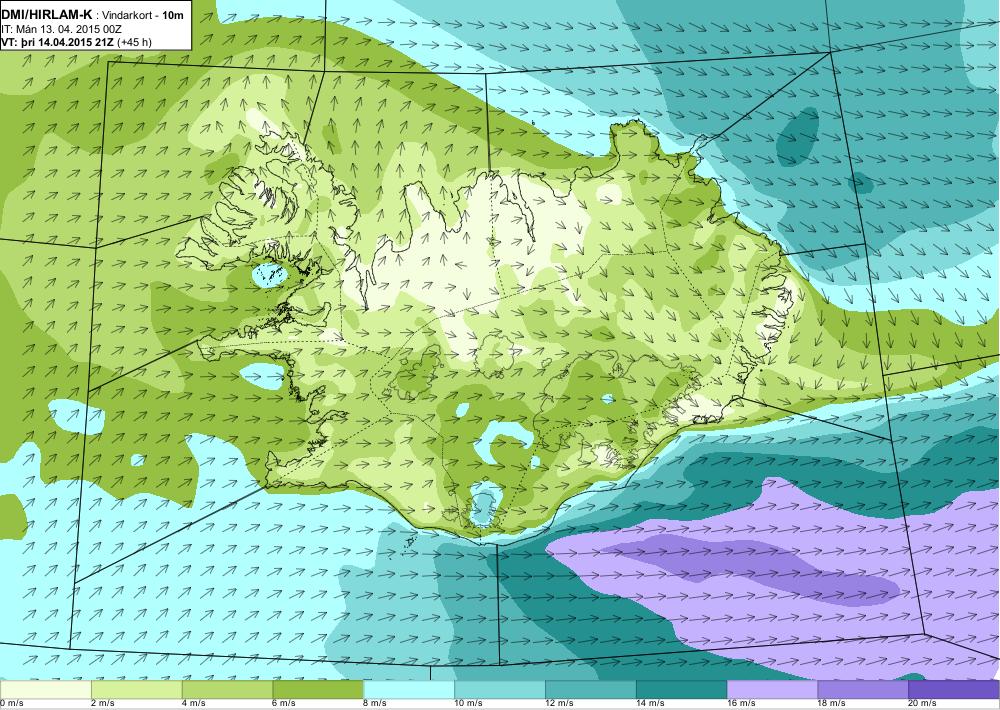
Task: Click the dark violet swatch above 20 m/s
Action: coord(954,690)
